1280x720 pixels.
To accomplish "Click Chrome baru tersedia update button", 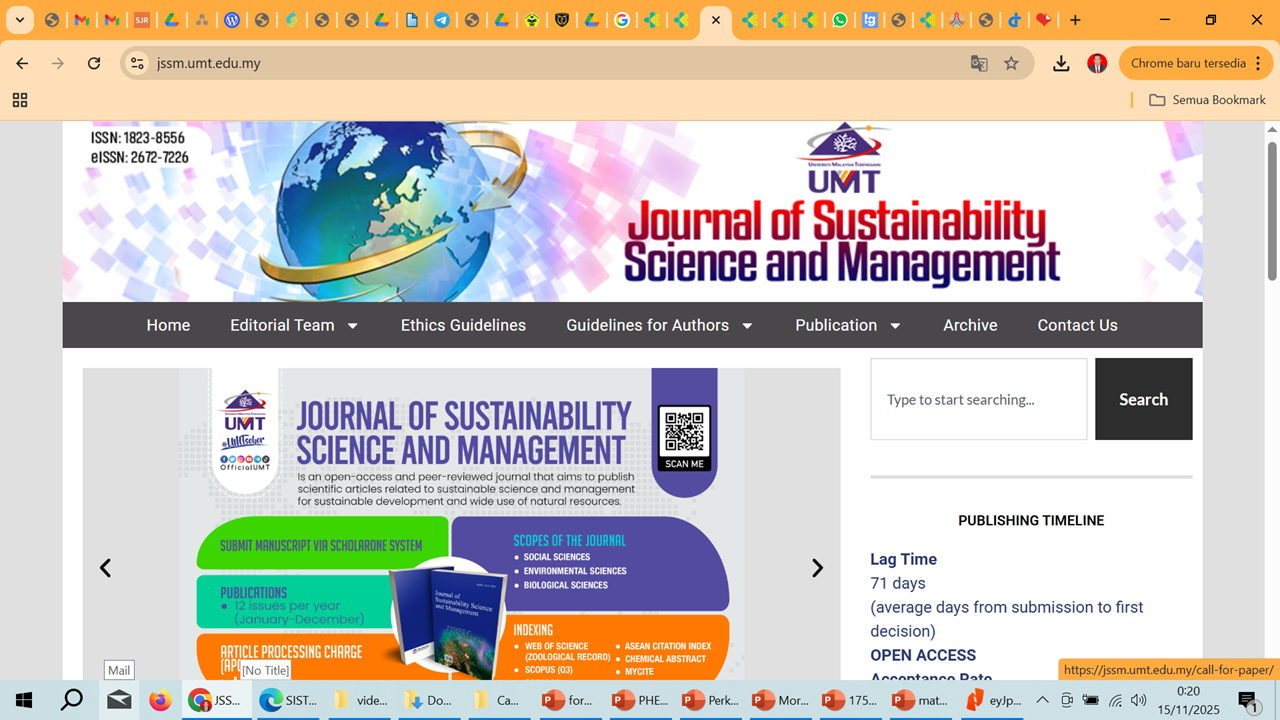I will click(1187, 63).
